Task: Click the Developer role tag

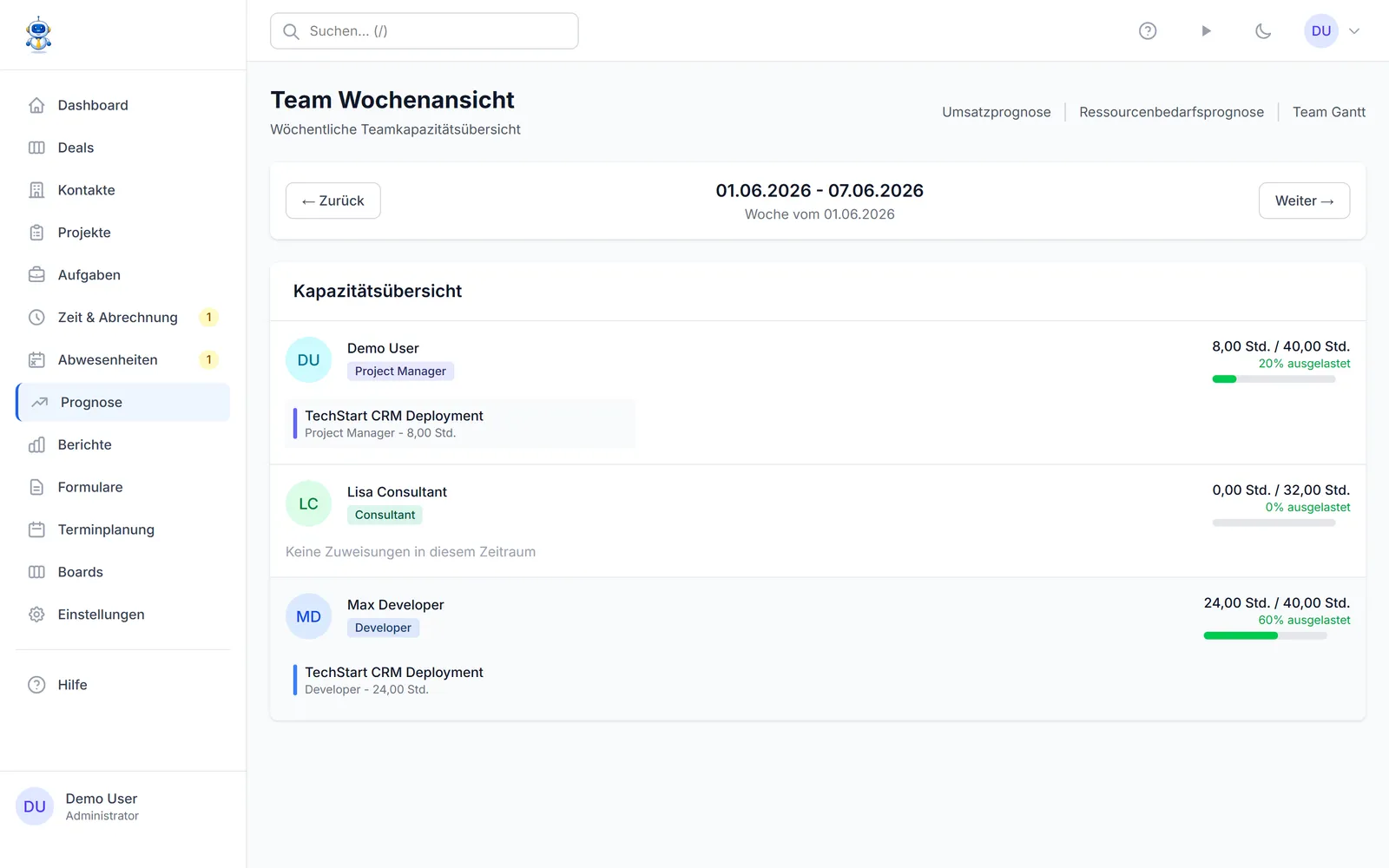Action: [383, 628]
